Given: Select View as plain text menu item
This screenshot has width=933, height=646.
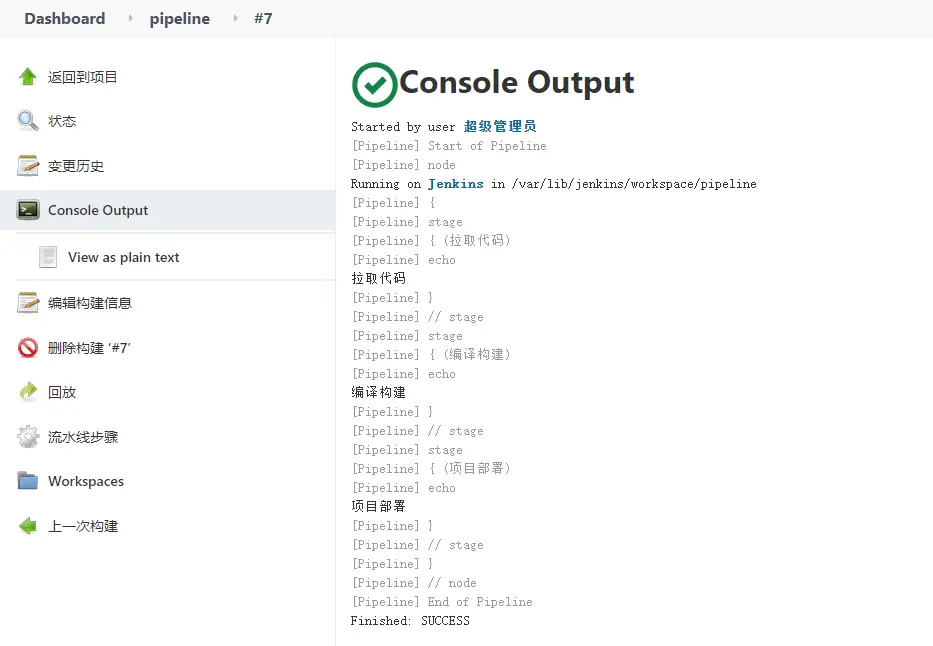Looking at the screenshot, I should click(x=123, y=257).
